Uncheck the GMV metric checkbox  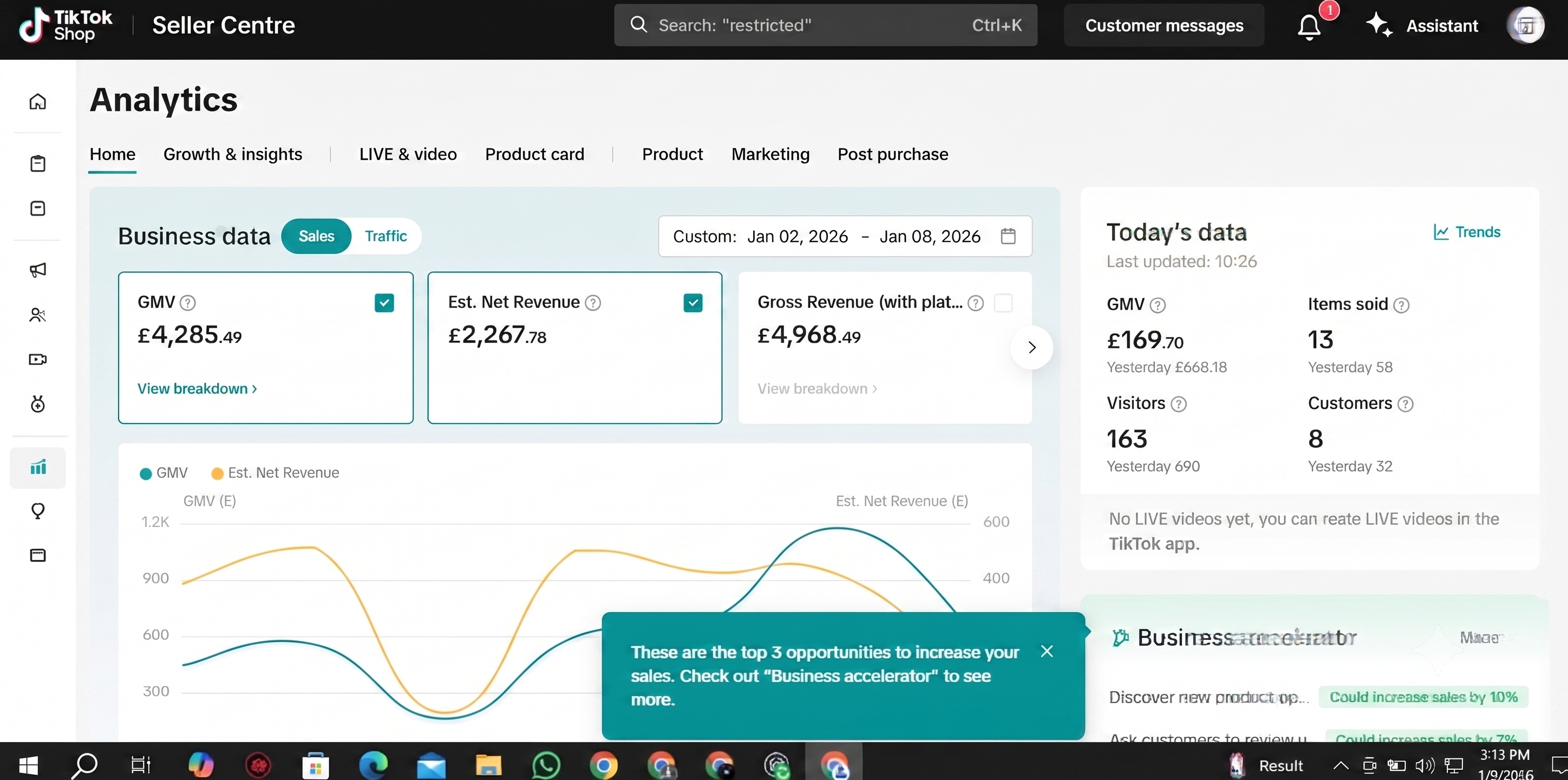pos(384,303)
